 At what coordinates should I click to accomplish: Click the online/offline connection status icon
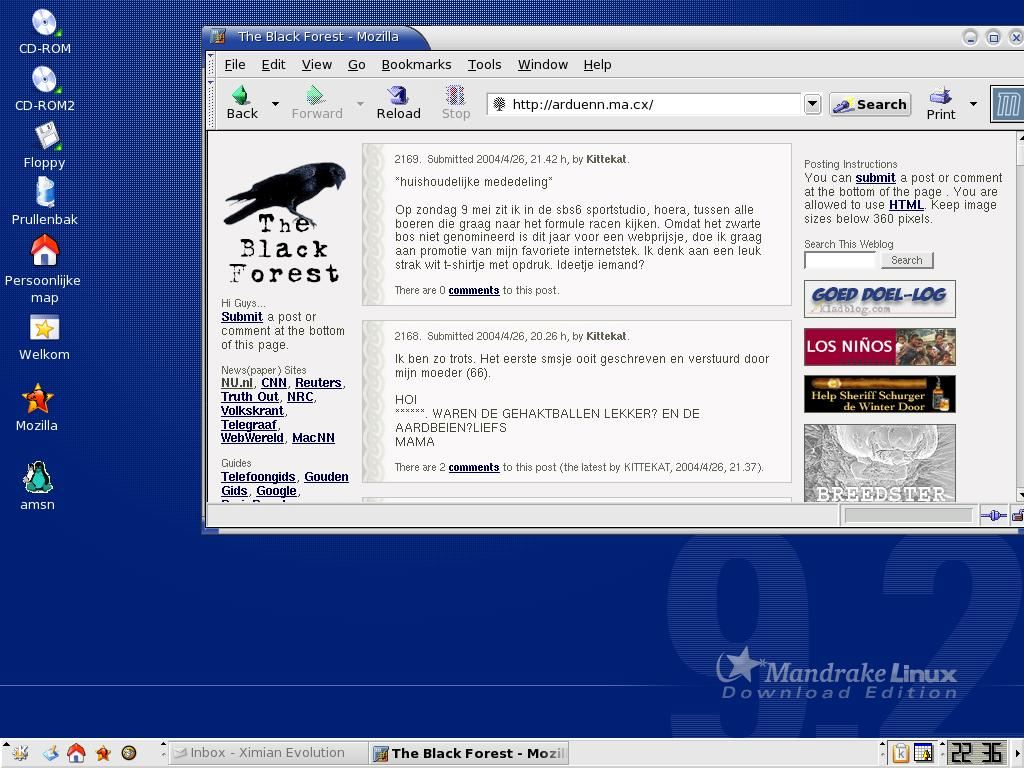[x=993, y=516]
